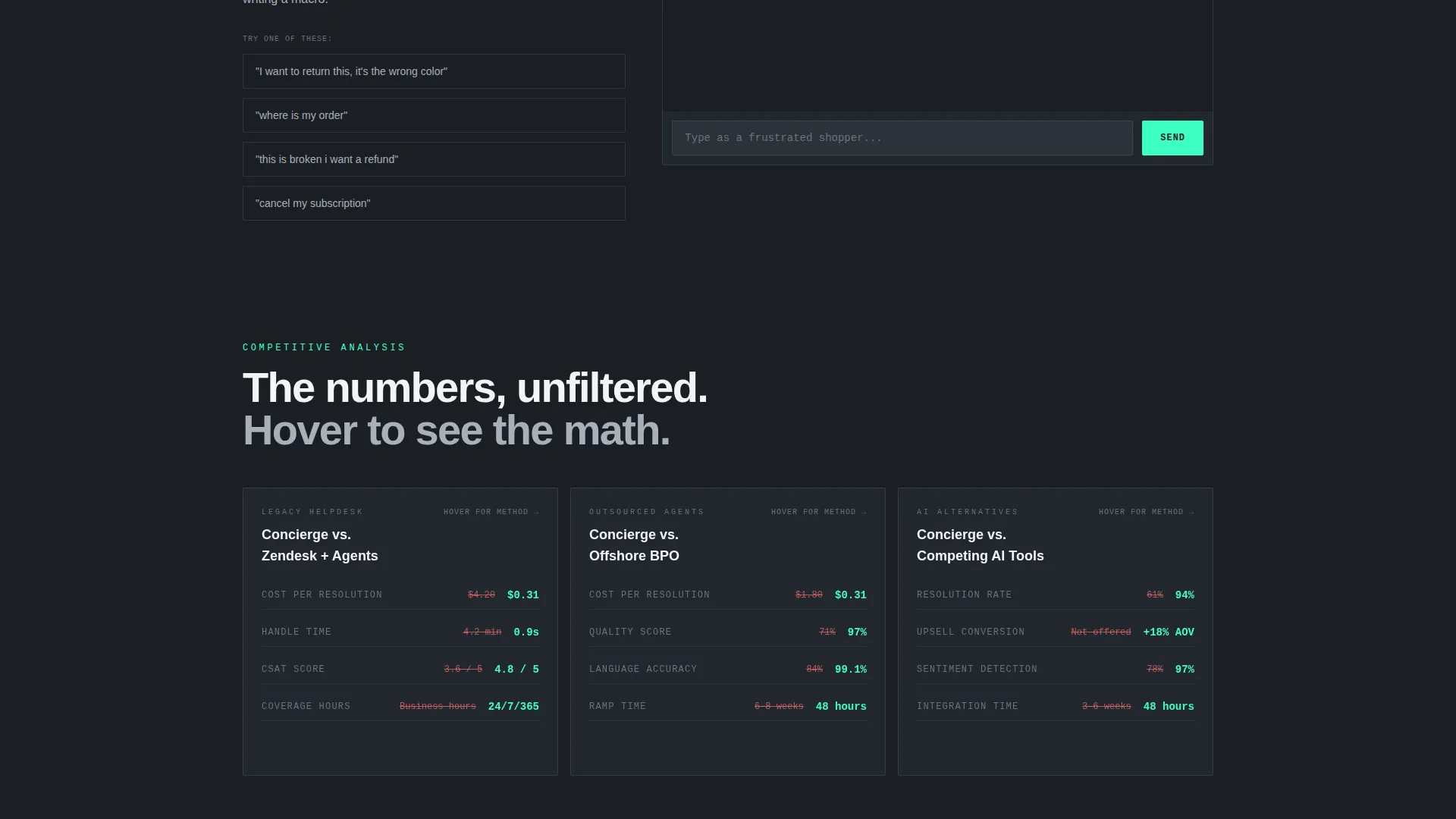
Task: Click the OUTSOURCED AGENTS label
Action: tap(647, 512)
